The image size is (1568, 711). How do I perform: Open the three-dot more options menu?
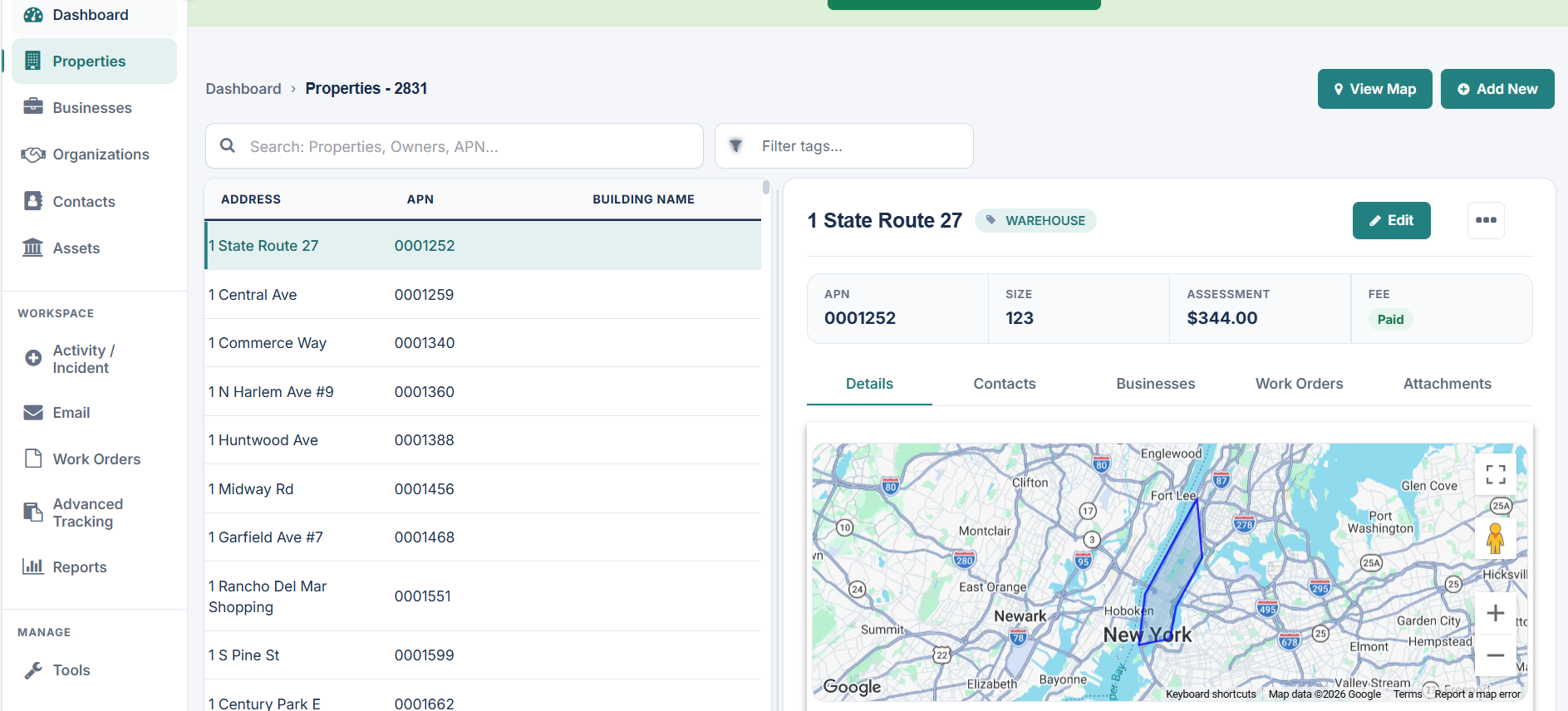point(1486,220)
